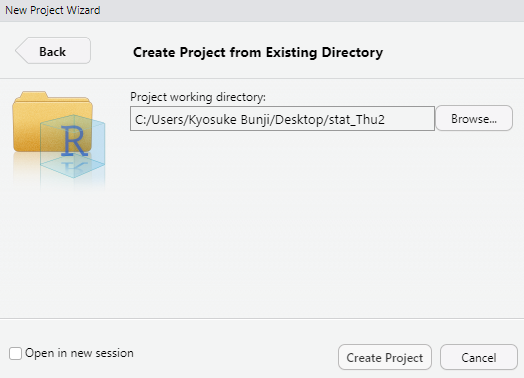Click the Project working directory label
This screenshot has height=378, width=524.
pos(198,97)
